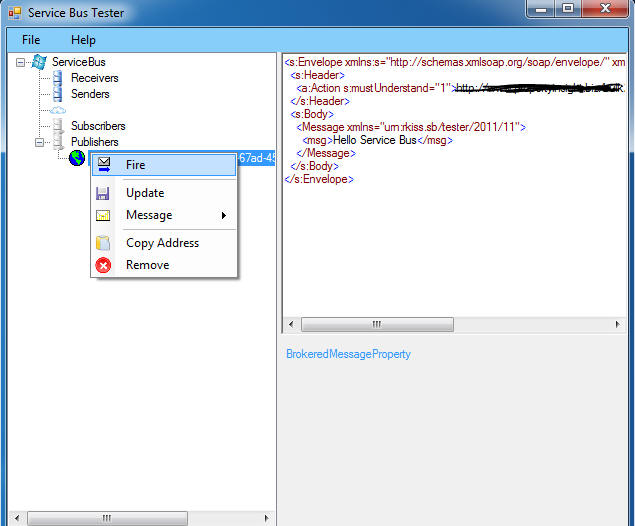Select the Senders tree item

pyautogui.click(x=90, y=94)
